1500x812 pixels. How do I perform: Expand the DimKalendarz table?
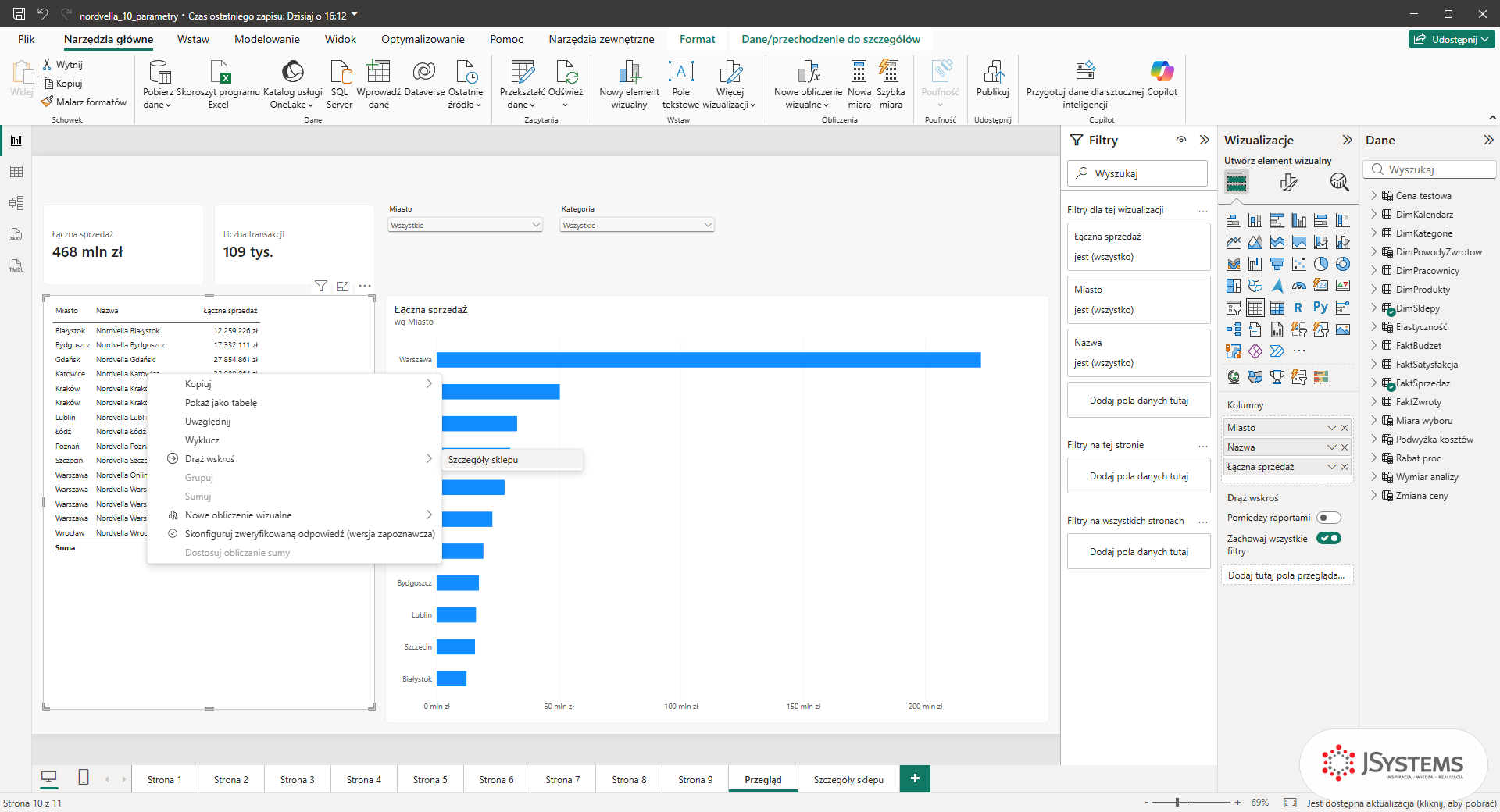pos(1373,215)
